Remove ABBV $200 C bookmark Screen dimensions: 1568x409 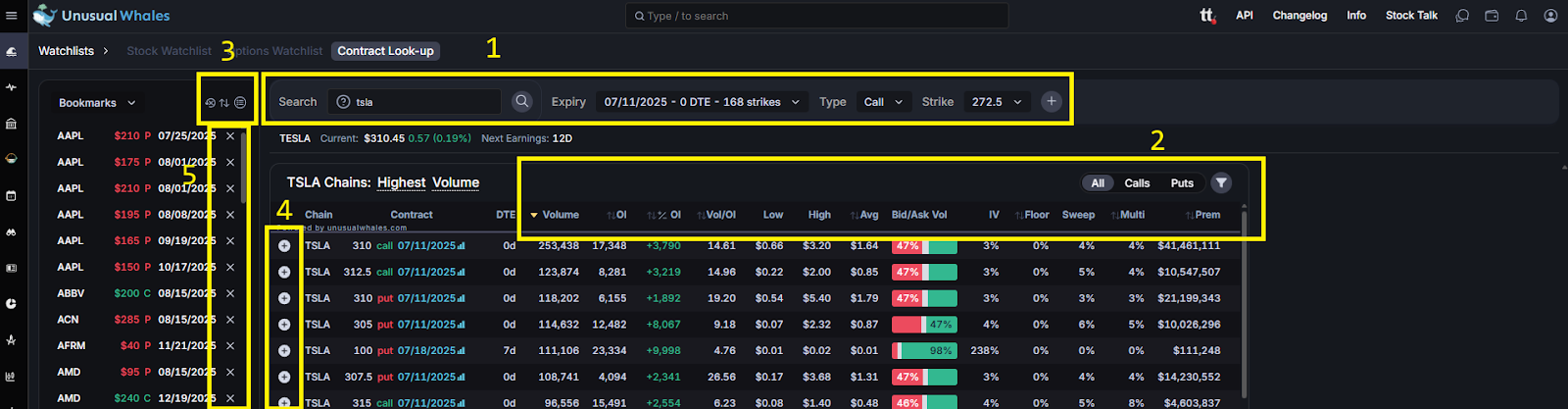(x=230, y=293)
